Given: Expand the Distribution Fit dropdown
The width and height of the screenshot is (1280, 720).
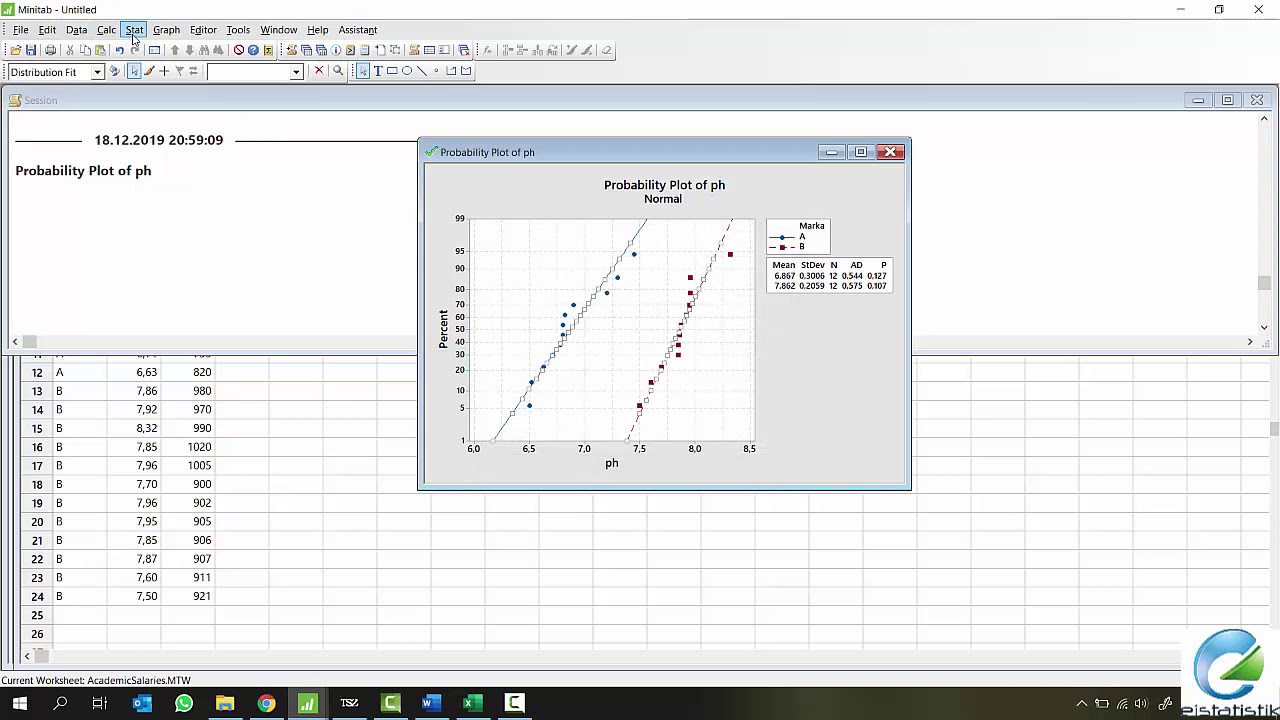Looking at the screenshot, I should 97,72.
